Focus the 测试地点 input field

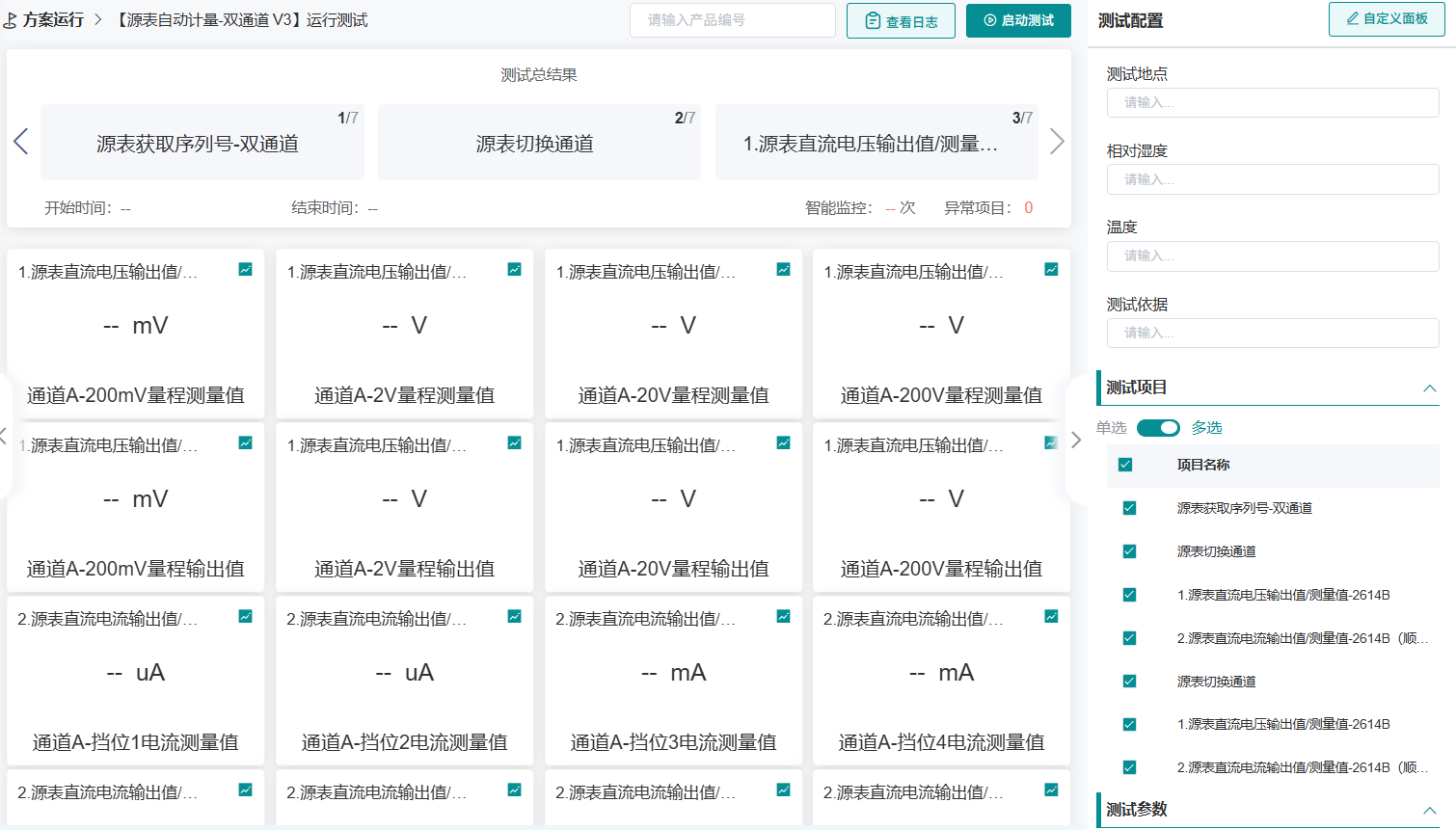1273,102
